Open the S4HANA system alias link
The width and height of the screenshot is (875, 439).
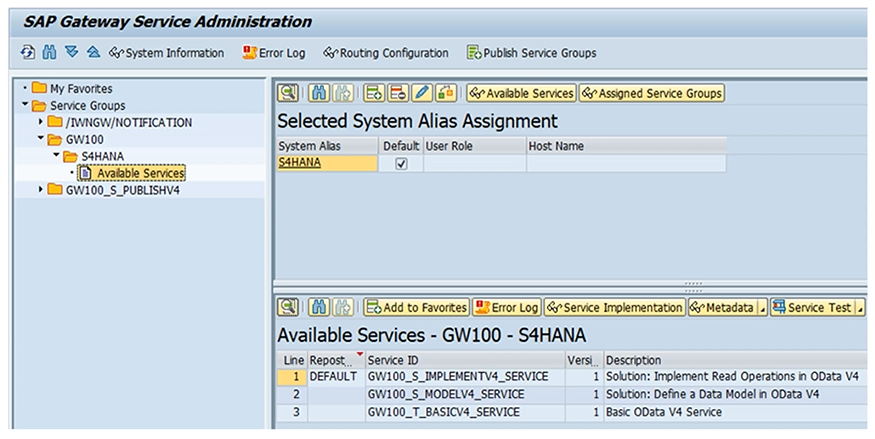[299, 164]
